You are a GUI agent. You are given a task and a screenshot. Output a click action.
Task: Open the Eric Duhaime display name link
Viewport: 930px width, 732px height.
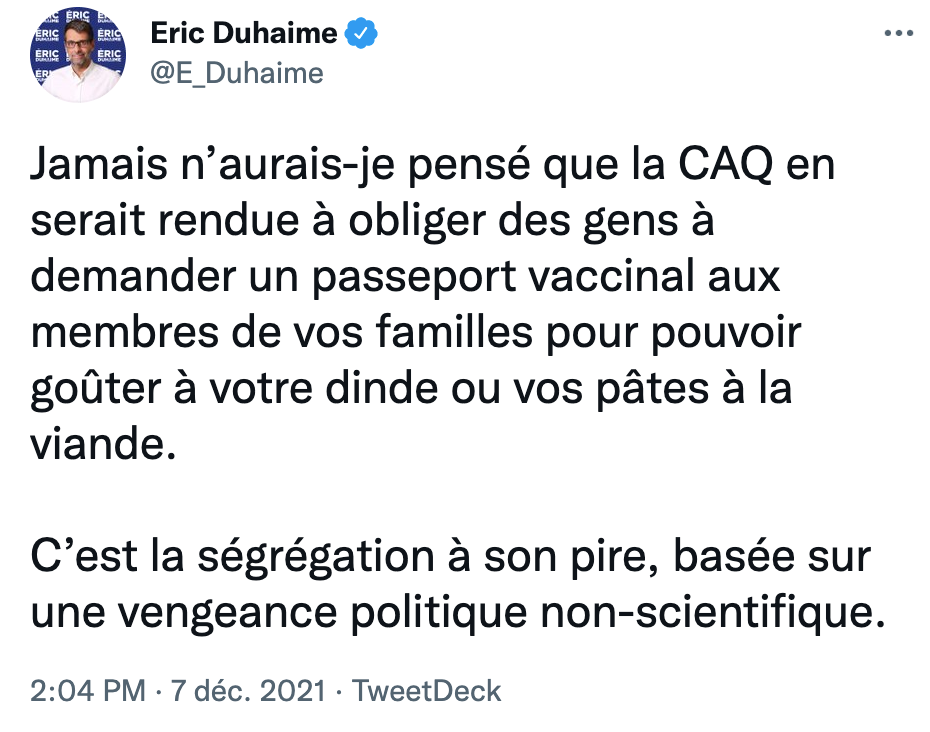pyautogui.click(x=244, y=33)
